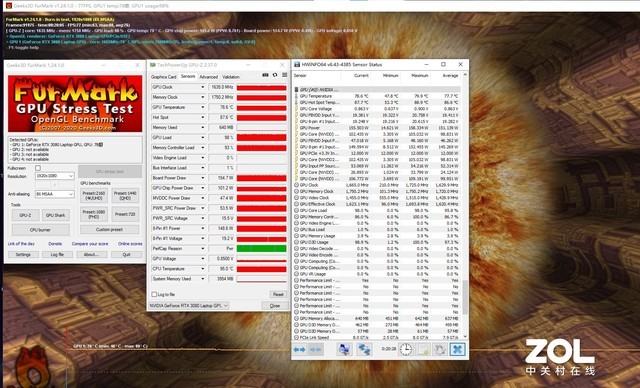Click the Close button in GPU-Z
The width and height of the screenshot is (640, 388).
[275, 306]
